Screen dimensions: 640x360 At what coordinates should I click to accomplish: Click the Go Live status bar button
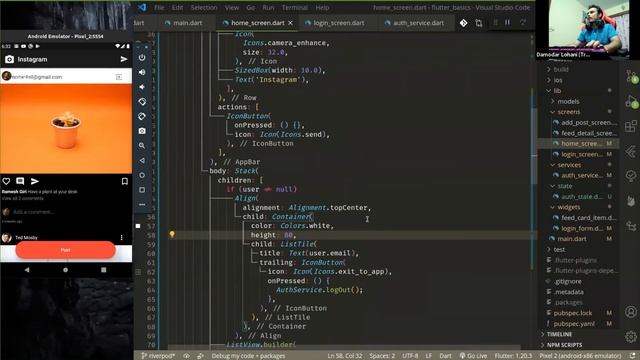coord(473,356)
